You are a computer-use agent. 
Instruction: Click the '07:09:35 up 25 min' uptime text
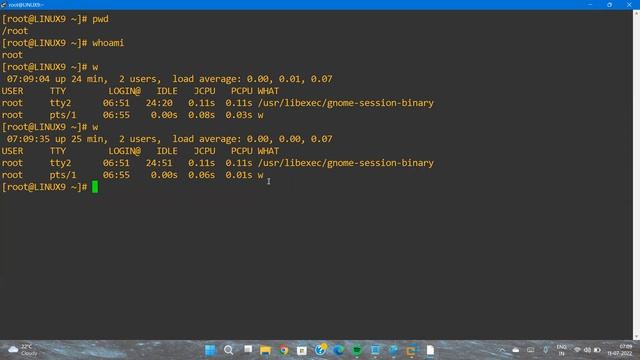(57, 139)
